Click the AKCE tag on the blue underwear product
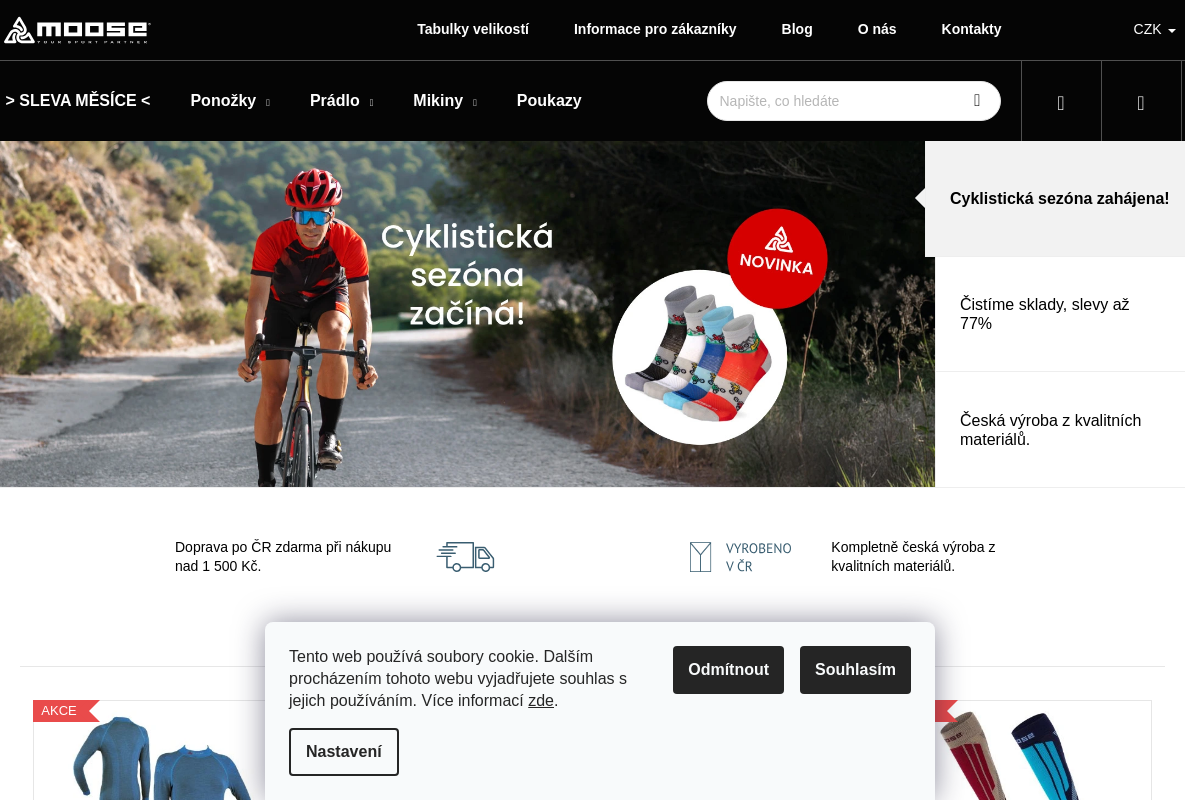The width and height of the screenshot is (1200, 800). pos(62,711)
